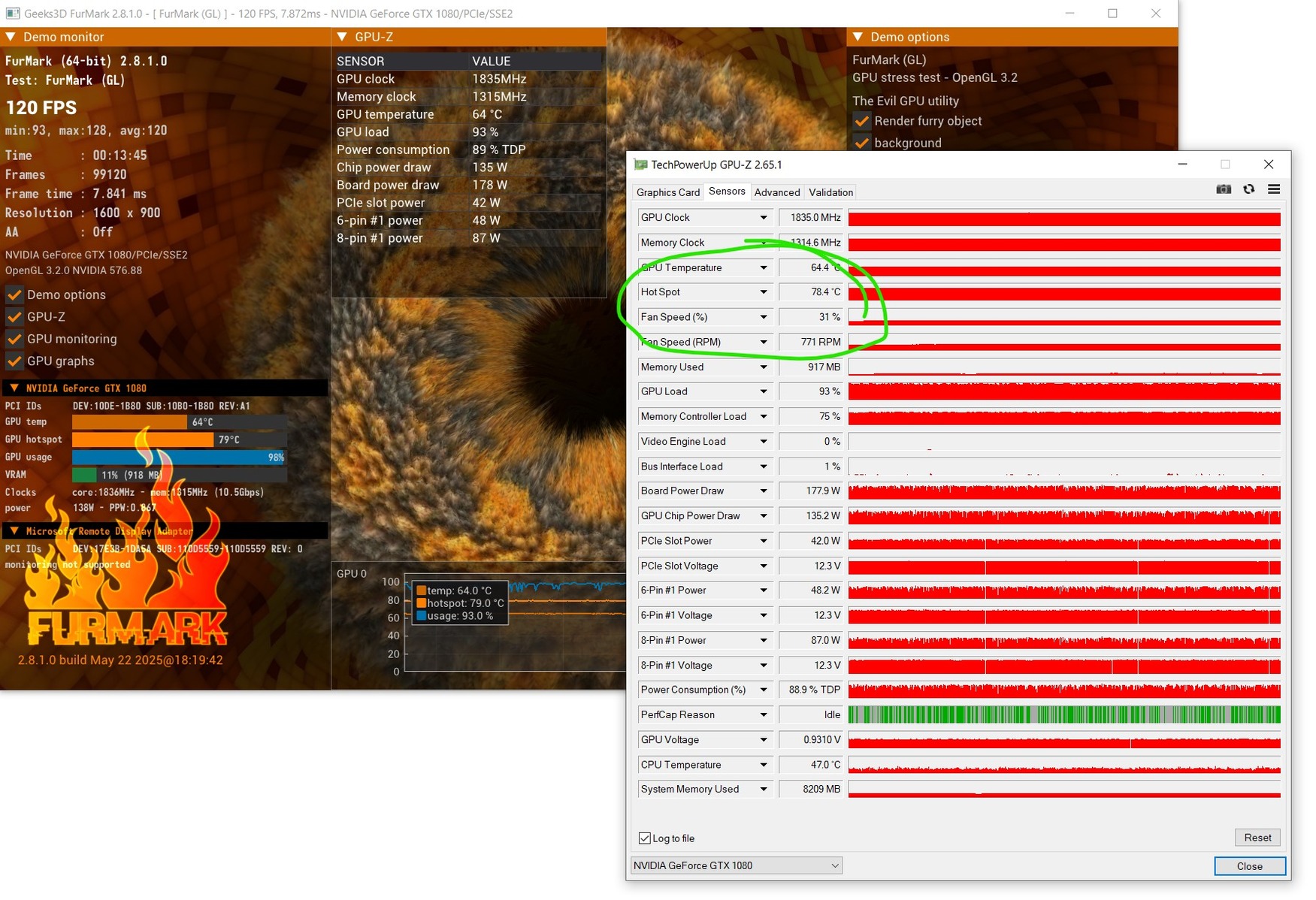
Task: Open the GPU-Z hamburger menu
Action: [1274, 189]
